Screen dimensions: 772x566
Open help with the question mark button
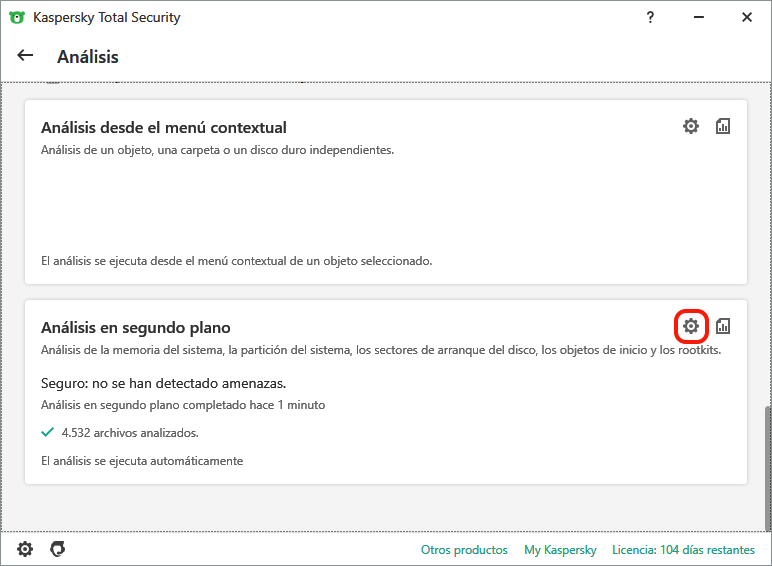point(650,17)
